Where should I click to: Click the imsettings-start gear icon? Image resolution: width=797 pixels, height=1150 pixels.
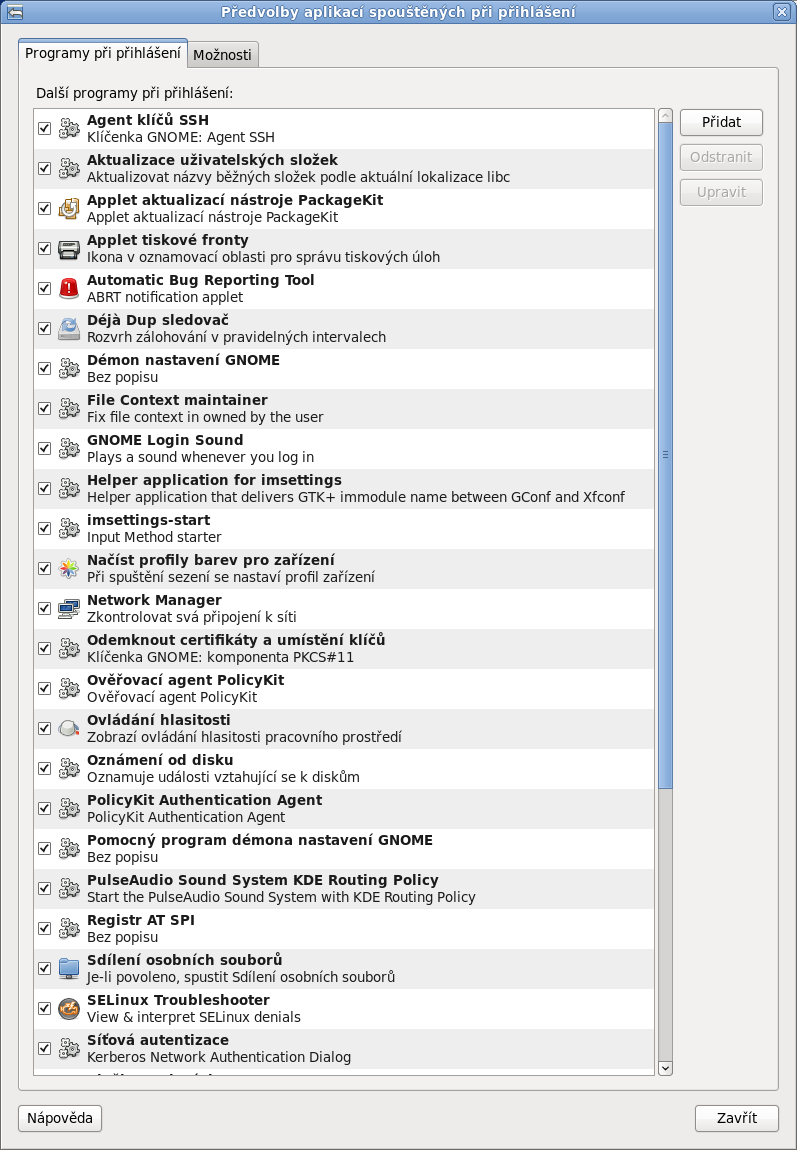pyautogui.click(x=69, y=528)
